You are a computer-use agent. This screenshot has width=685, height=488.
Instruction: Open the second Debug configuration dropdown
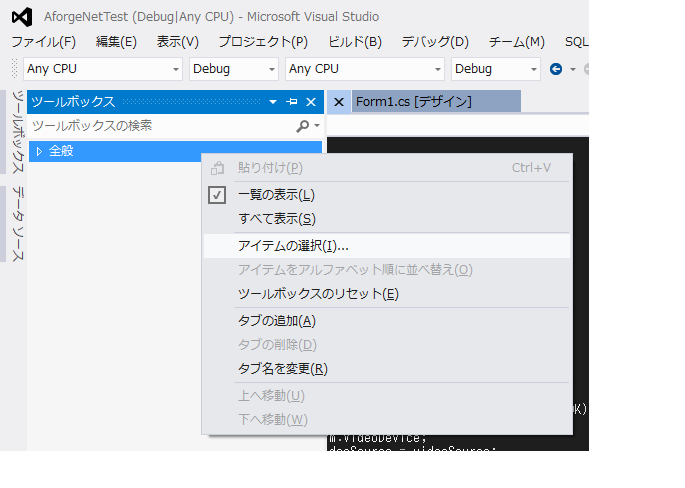pyautogui.click(x=496, y=69)
